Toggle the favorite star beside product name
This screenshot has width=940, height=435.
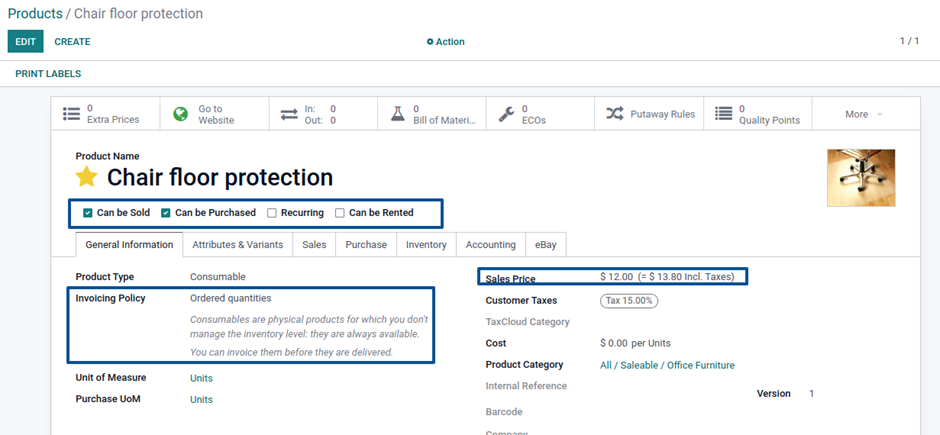point(86,177)
